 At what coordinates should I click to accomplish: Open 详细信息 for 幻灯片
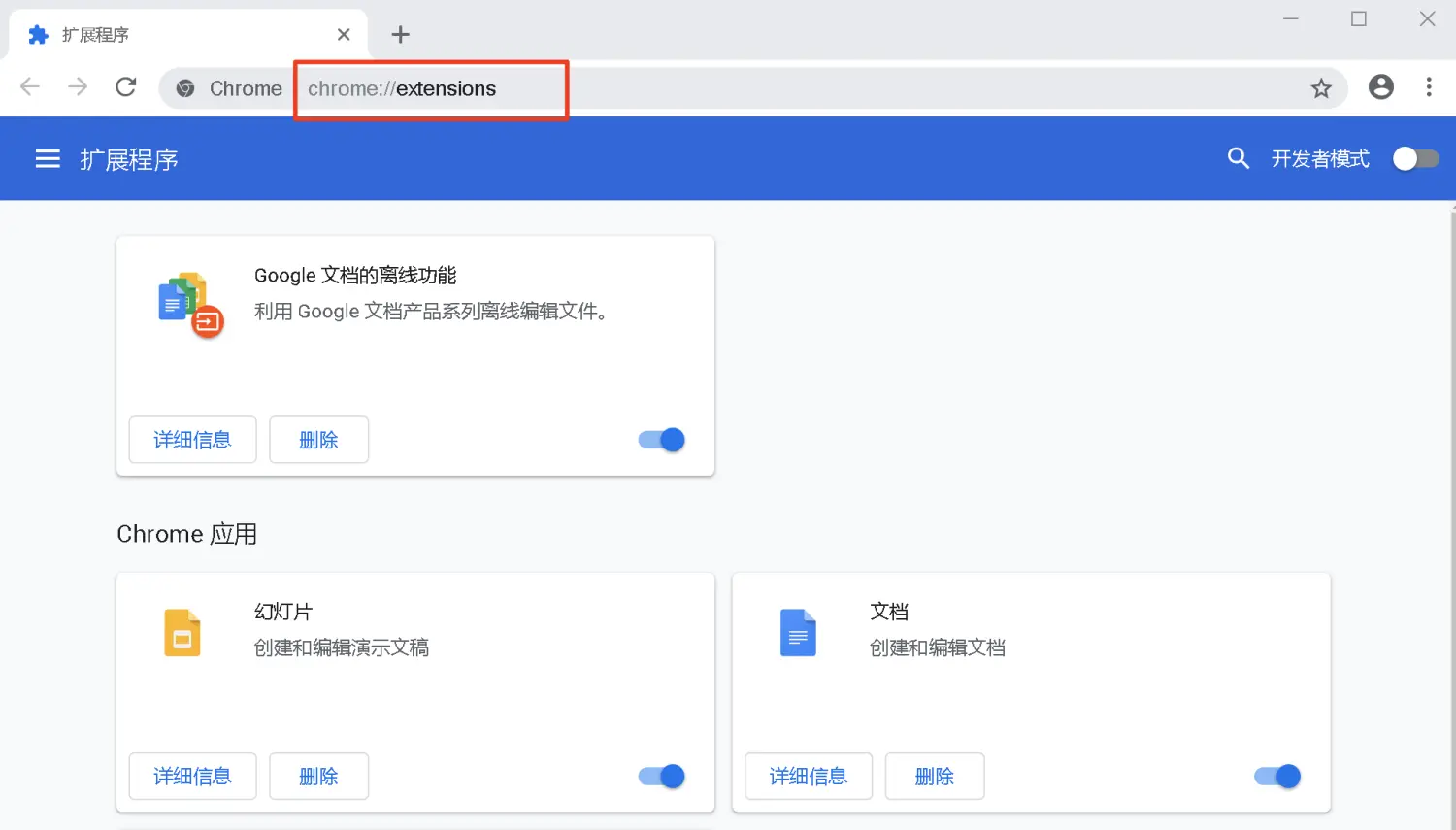tap(192, 776)
